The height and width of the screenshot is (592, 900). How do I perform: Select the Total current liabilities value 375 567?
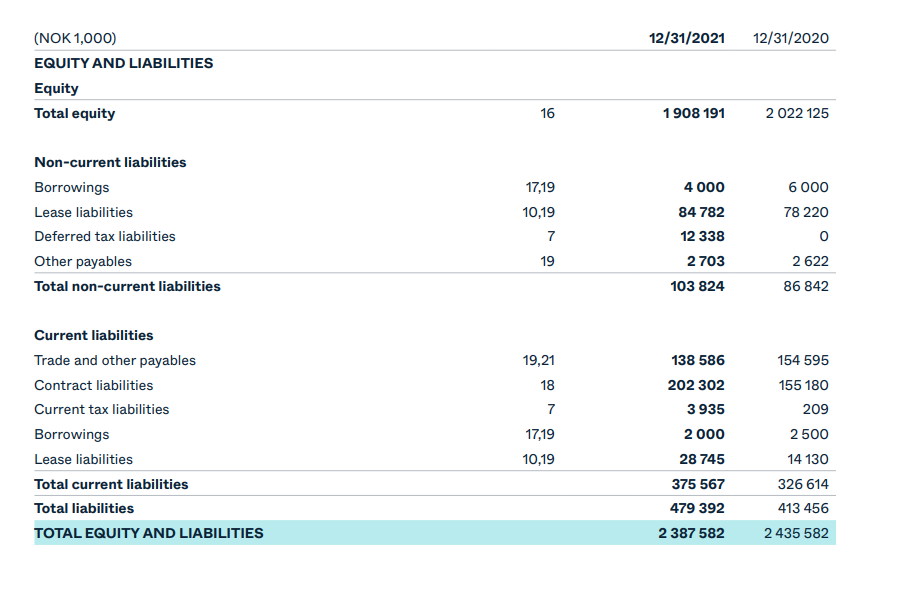[x=698, y=485]
